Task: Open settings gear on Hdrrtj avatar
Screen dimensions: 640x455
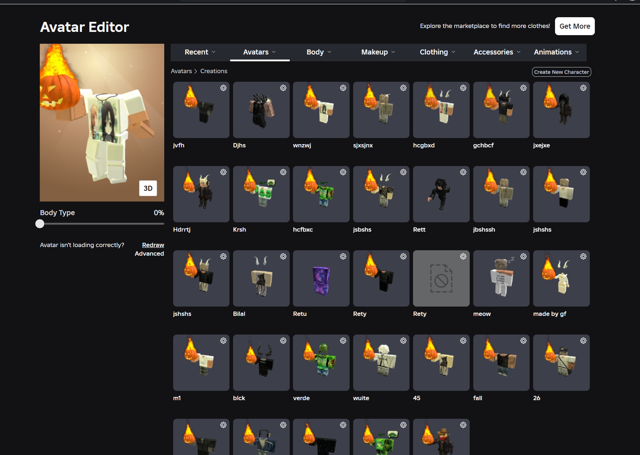Action: point(223,172)
